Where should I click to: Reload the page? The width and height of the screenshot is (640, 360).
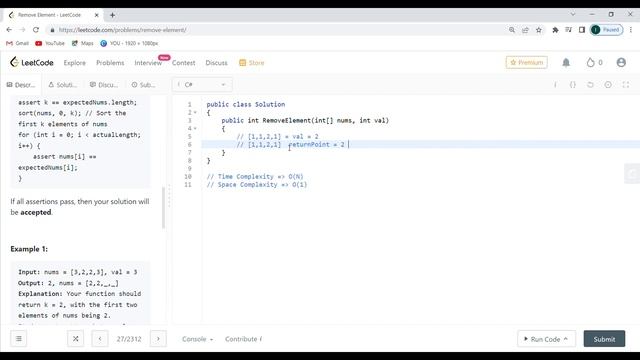pos(36,30)
